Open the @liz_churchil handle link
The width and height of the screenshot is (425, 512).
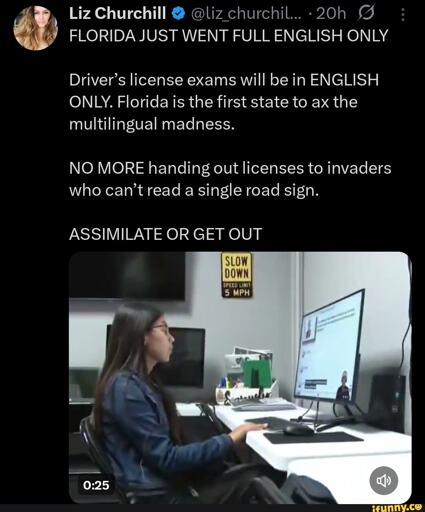(246, 14)
